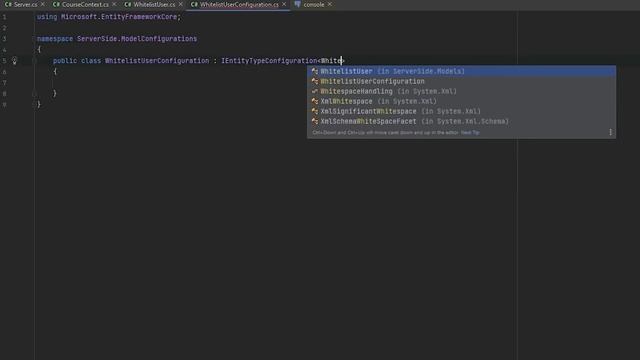Choose WhitelistUserConfiguration completion item
The height and width of the screenshot is (360, 640).
[x=461, y=81]
